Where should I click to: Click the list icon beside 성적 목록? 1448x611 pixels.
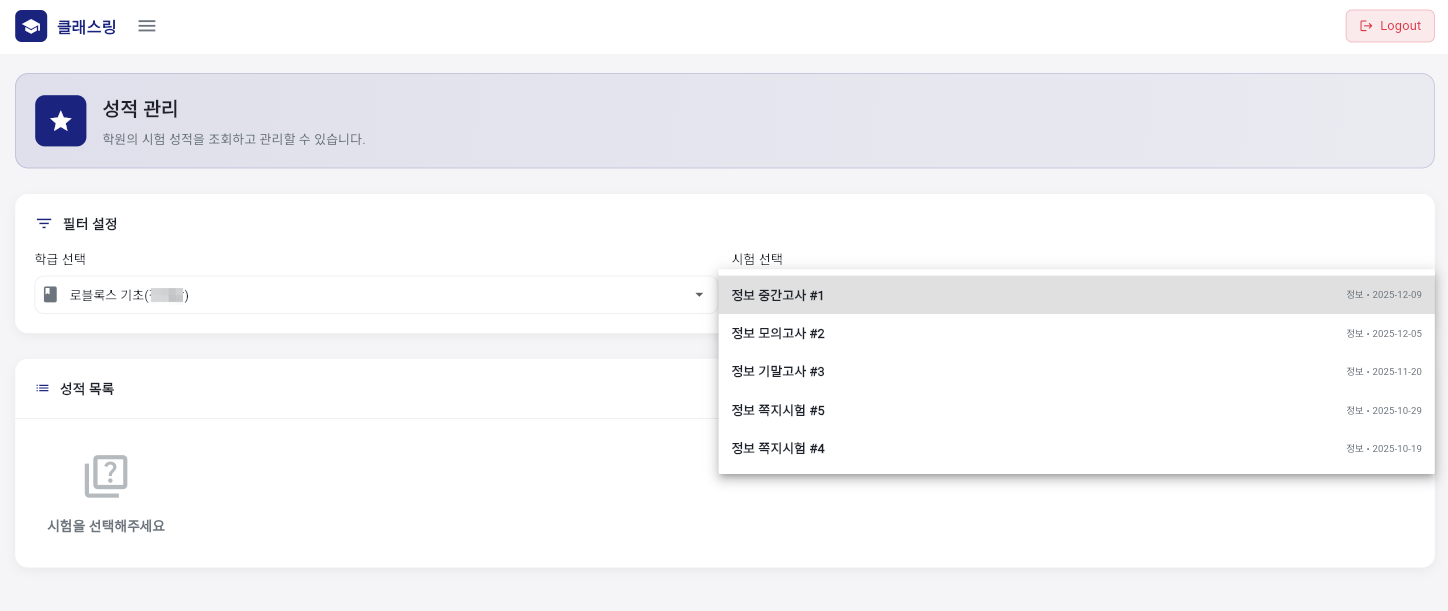coord(43,388)
